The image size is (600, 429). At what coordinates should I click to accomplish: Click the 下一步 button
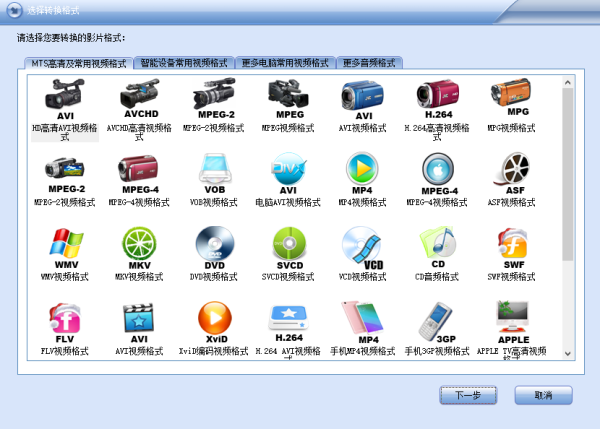pyautogui.click(x=468, y=395)
